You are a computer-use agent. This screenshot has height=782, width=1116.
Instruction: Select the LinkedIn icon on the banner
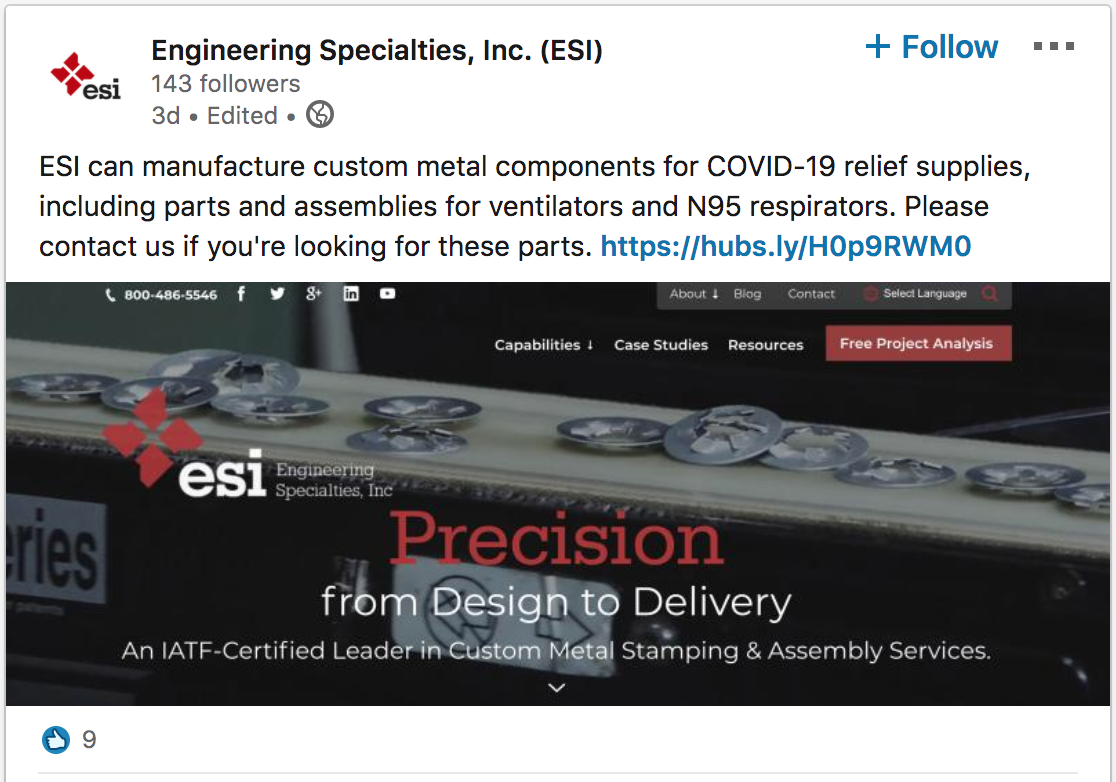(351, 293)
